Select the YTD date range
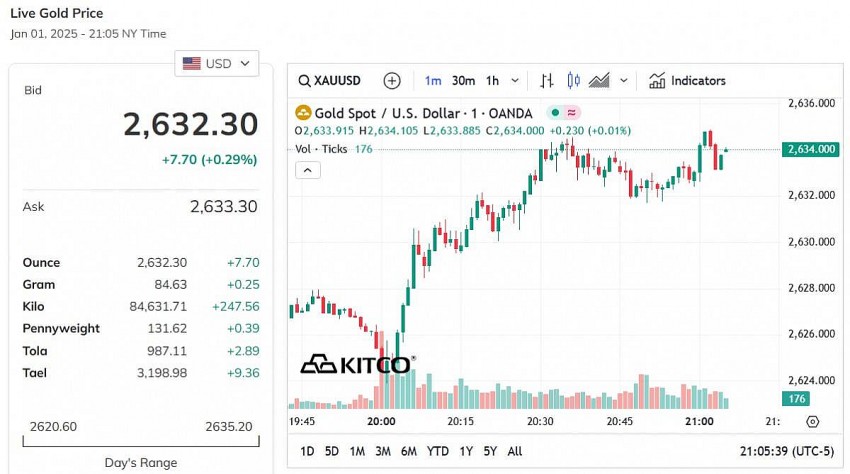 tap(438, 451)
